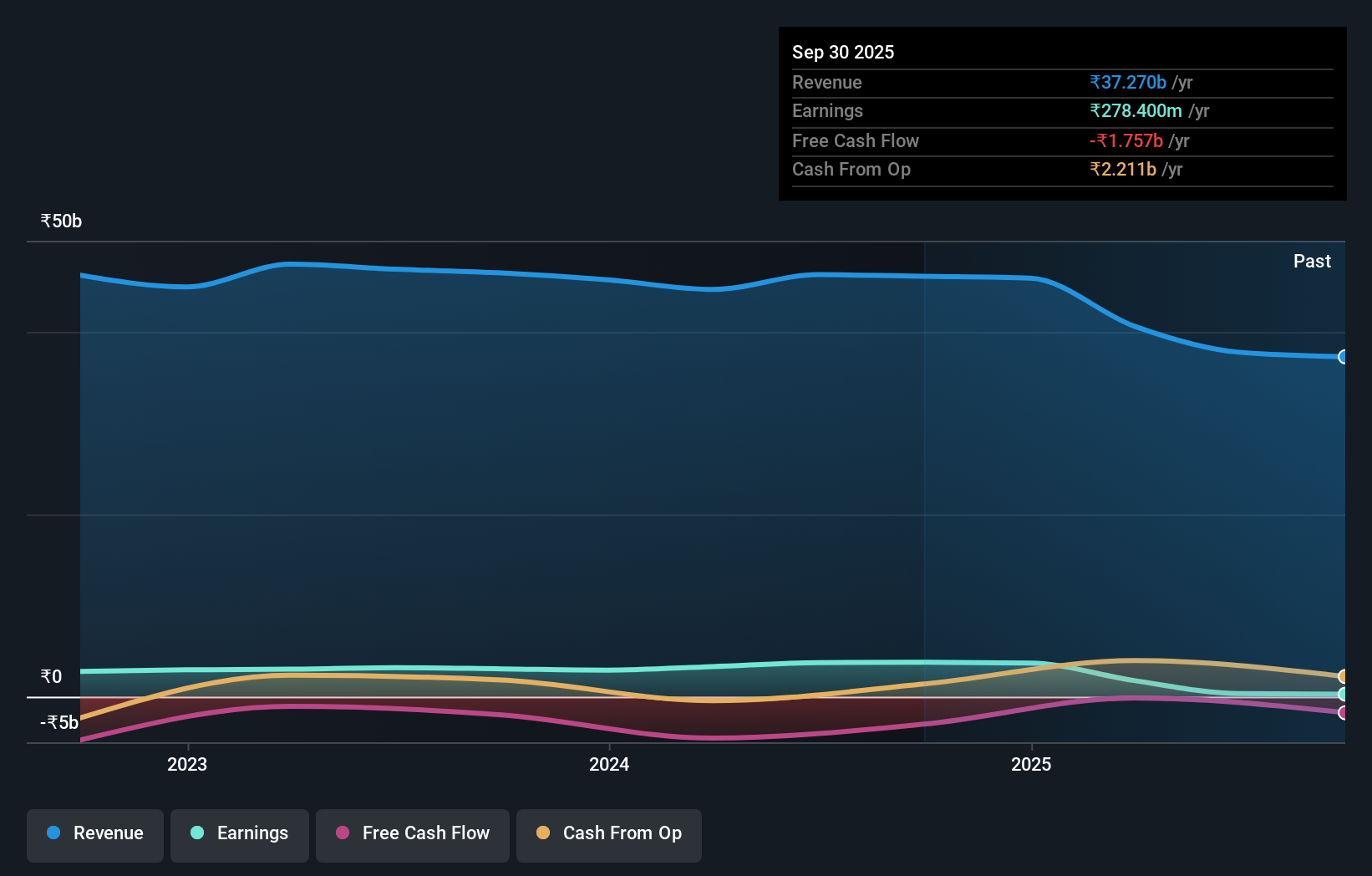Click the yellow Cash From Op dot icon
Screen dimensions: 1372x876
tap(543, 833)
